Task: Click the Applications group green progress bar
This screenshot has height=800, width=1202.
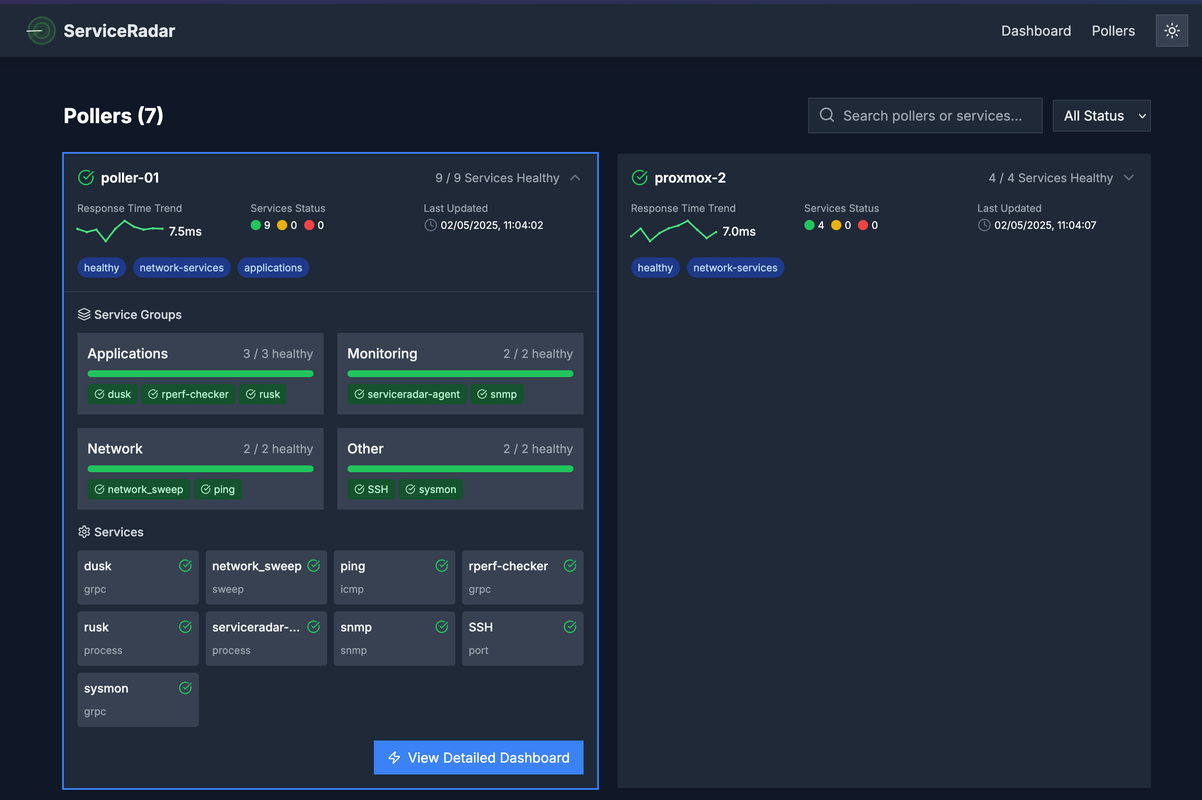Action: tap(200, 374)
